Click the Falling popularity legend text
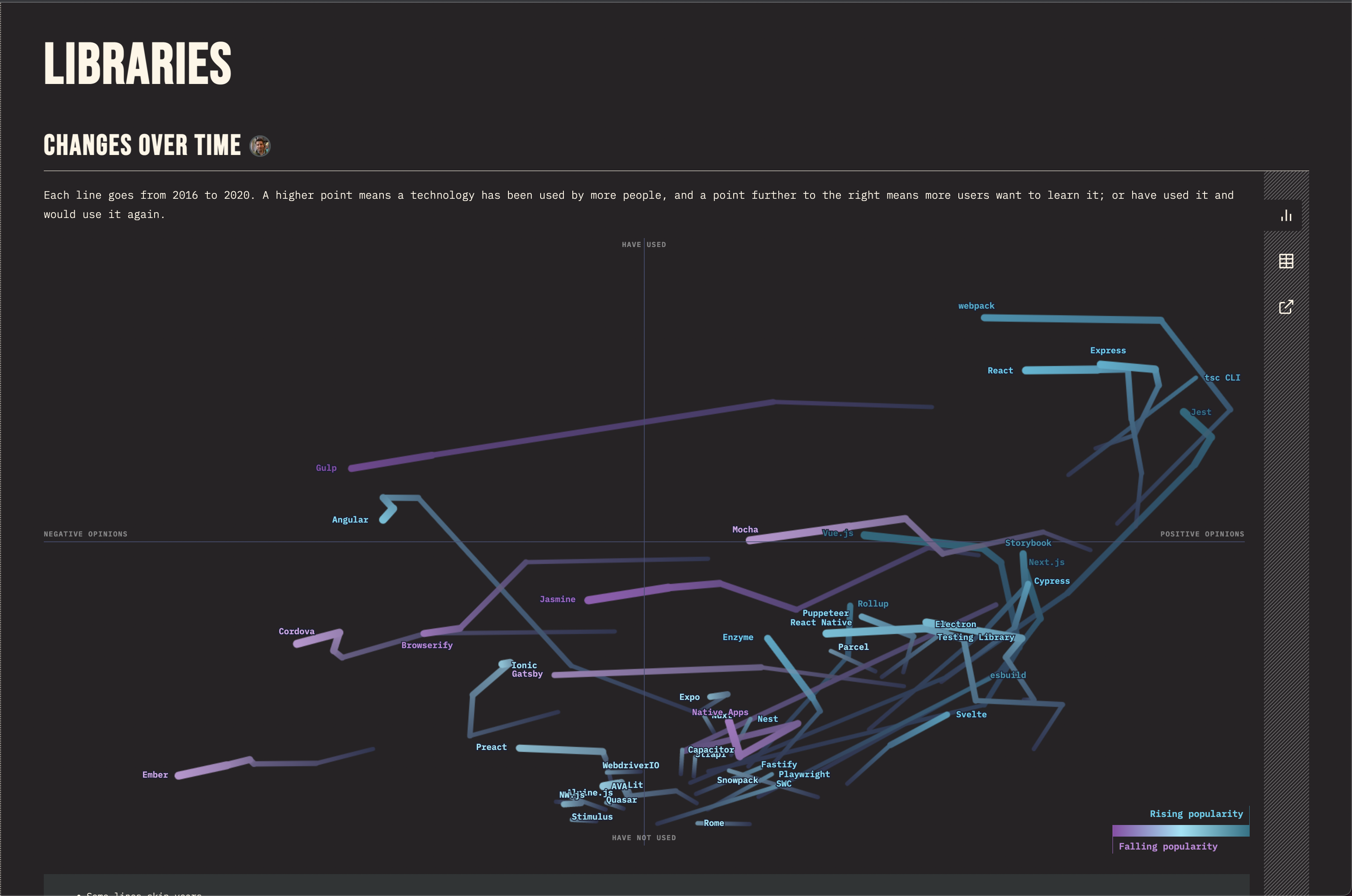The width and height of the screenshot is (1352, 896). tap(1168, 846)
